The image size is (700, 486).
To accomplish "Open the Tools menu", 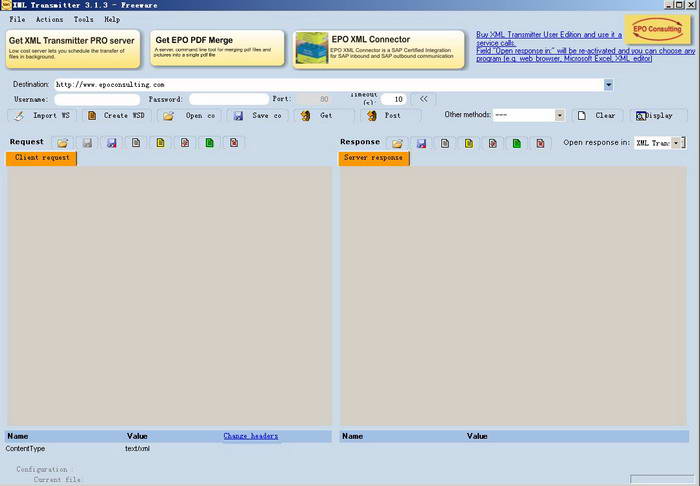I will coord(83,20).
